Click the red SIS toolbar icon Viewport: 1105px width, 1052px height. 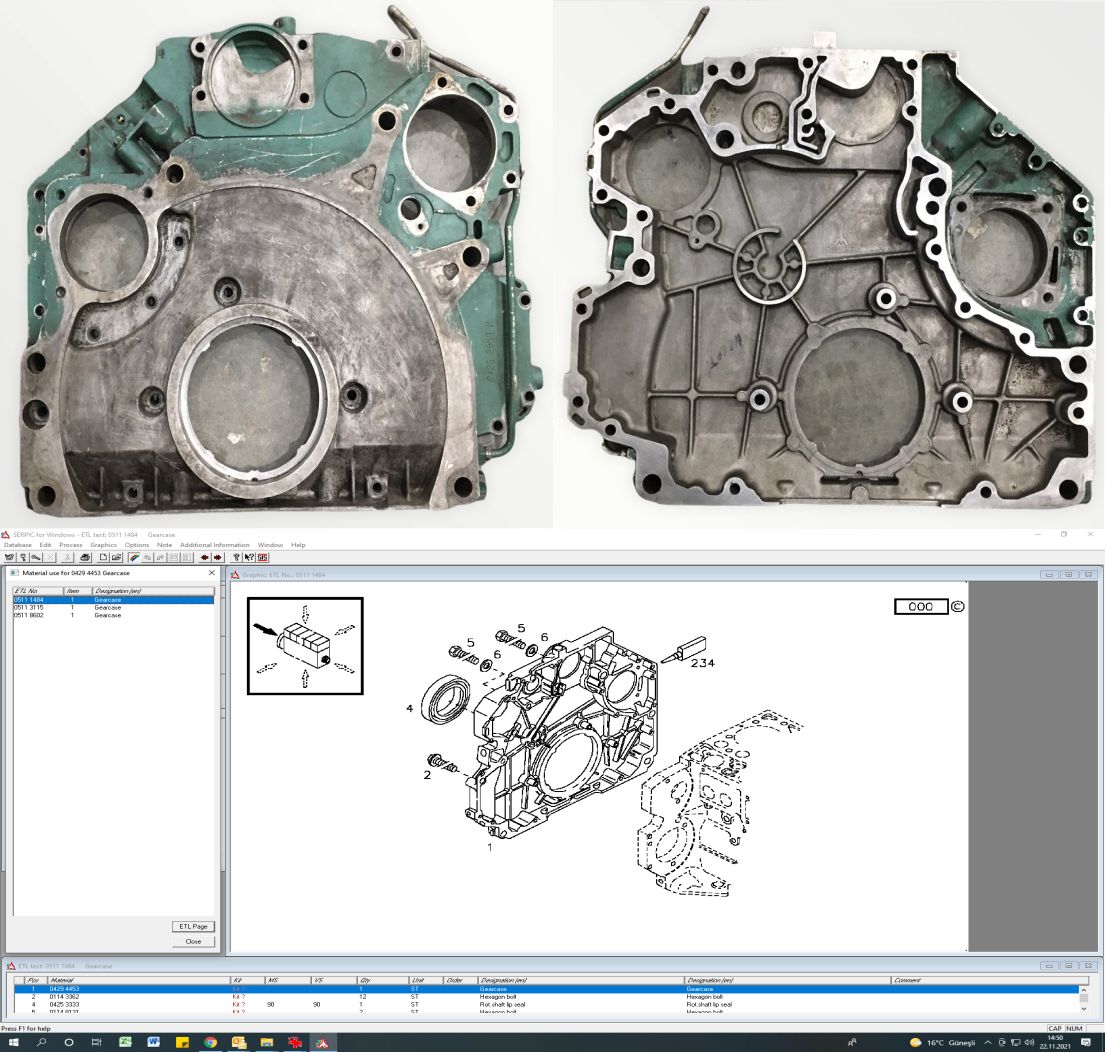[262, 557]
